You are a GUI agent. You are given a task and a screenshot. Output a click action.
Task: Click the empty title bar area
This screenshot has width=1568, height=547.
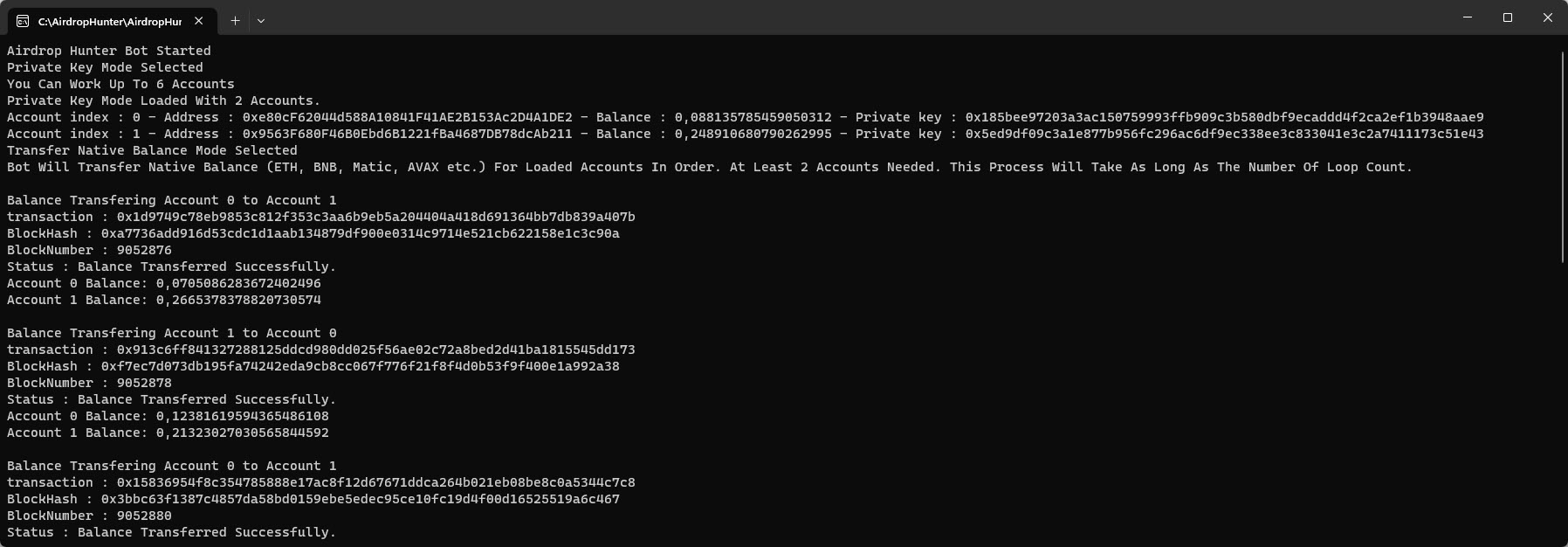coord(786,17)
